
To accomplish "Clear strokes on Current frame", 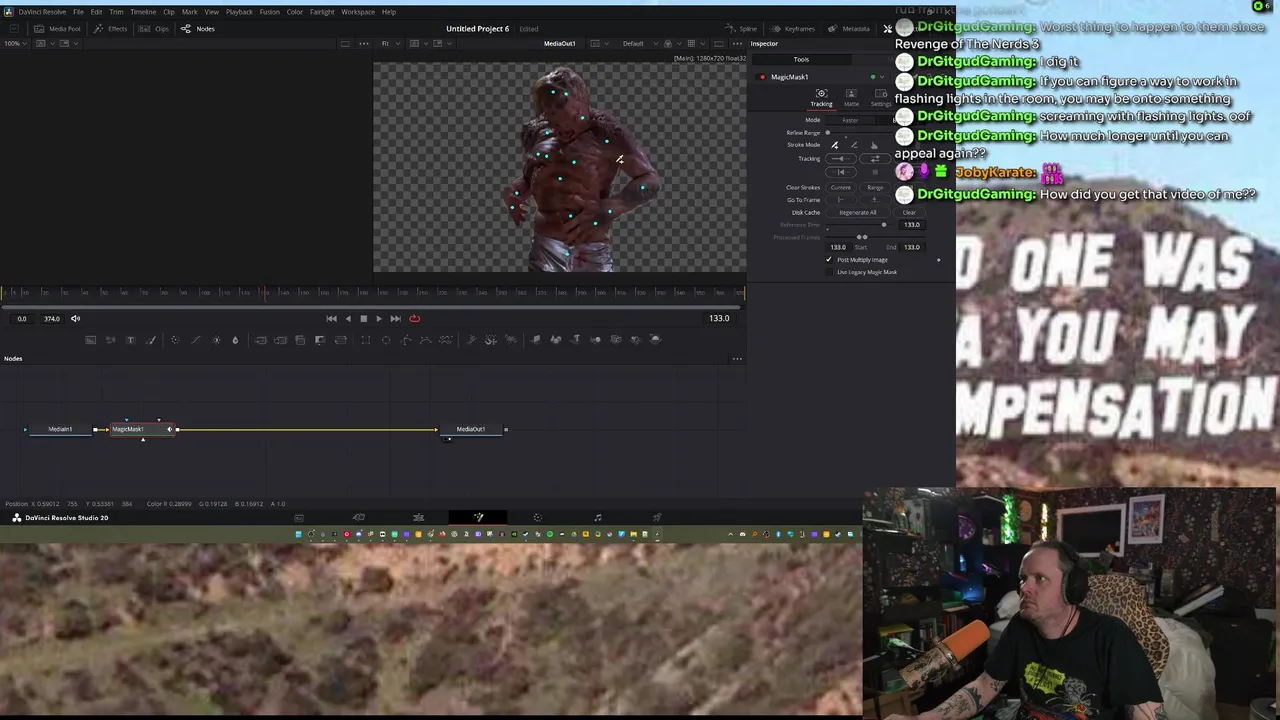I will tap(841, 187).
